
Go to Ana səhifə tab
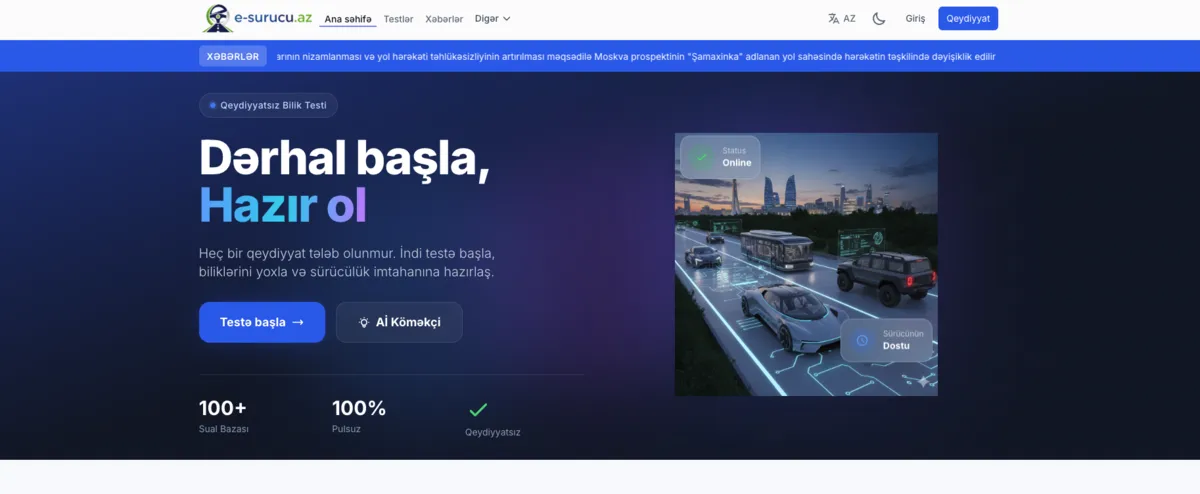coord(348,18)
